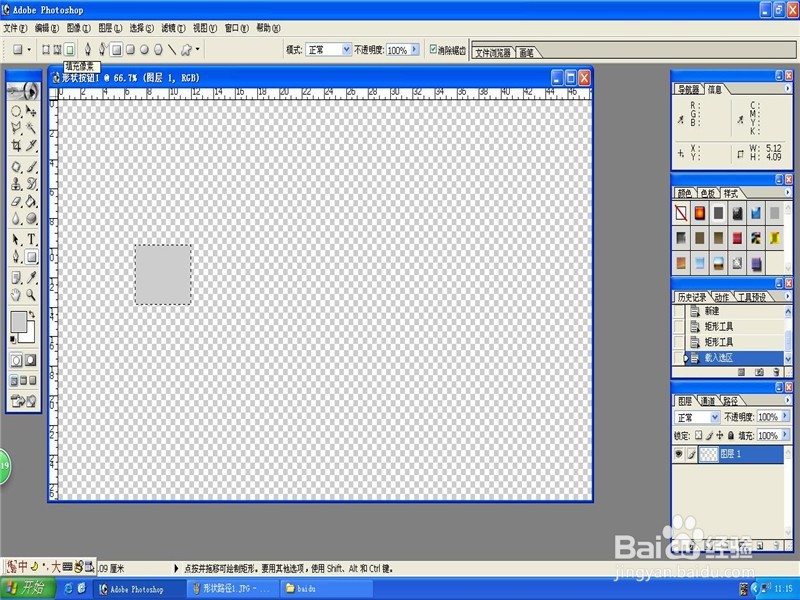Image resolution: width=800 pixels, height=600 pixels.
Task: Select the History Brush tool
Action: [x=31, y=184]
